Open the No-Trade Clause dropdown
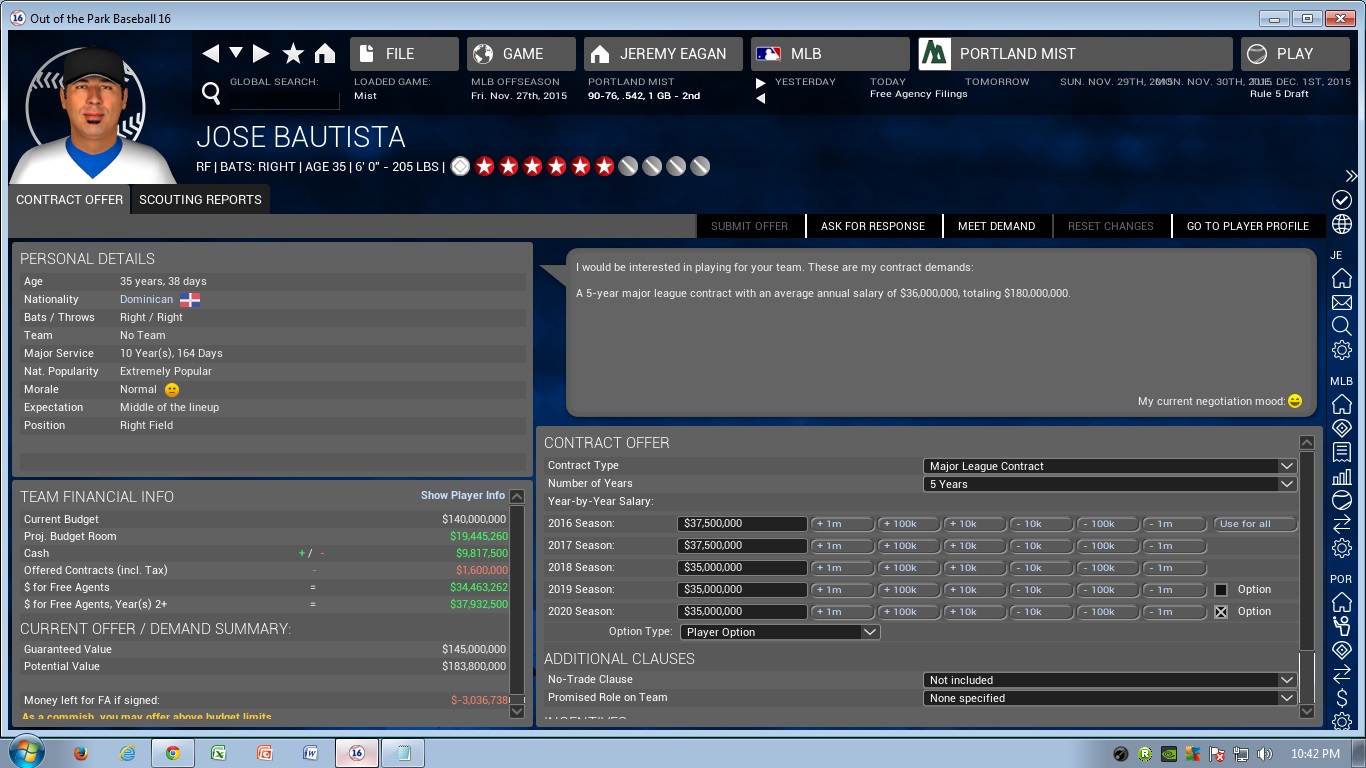Screen dimensions: 1366x768 (x=1110, y=680)
